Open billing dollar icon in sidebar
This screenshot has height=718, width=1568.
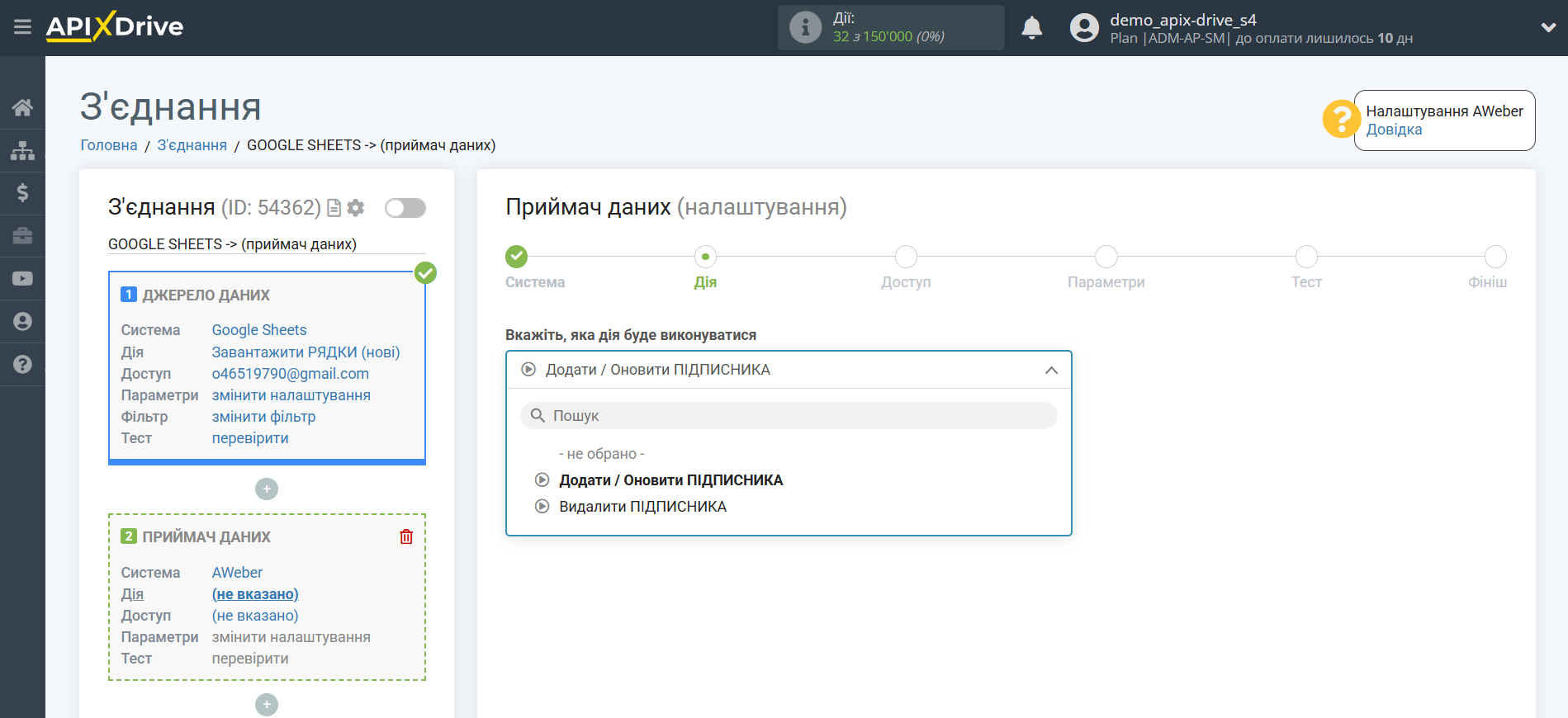point(22,193)
